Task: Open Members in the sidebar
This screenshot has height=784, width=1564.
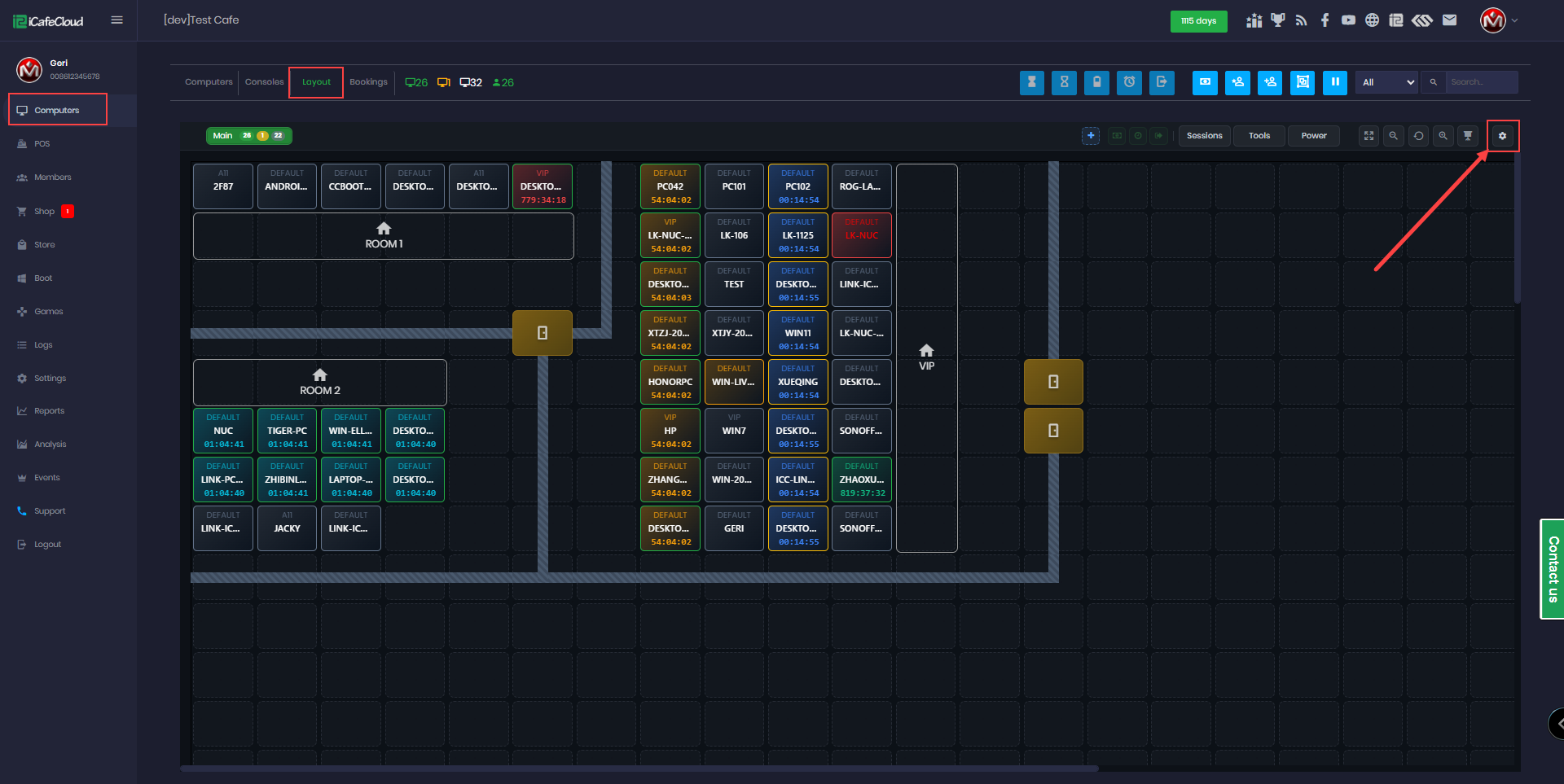Action: 52,177
